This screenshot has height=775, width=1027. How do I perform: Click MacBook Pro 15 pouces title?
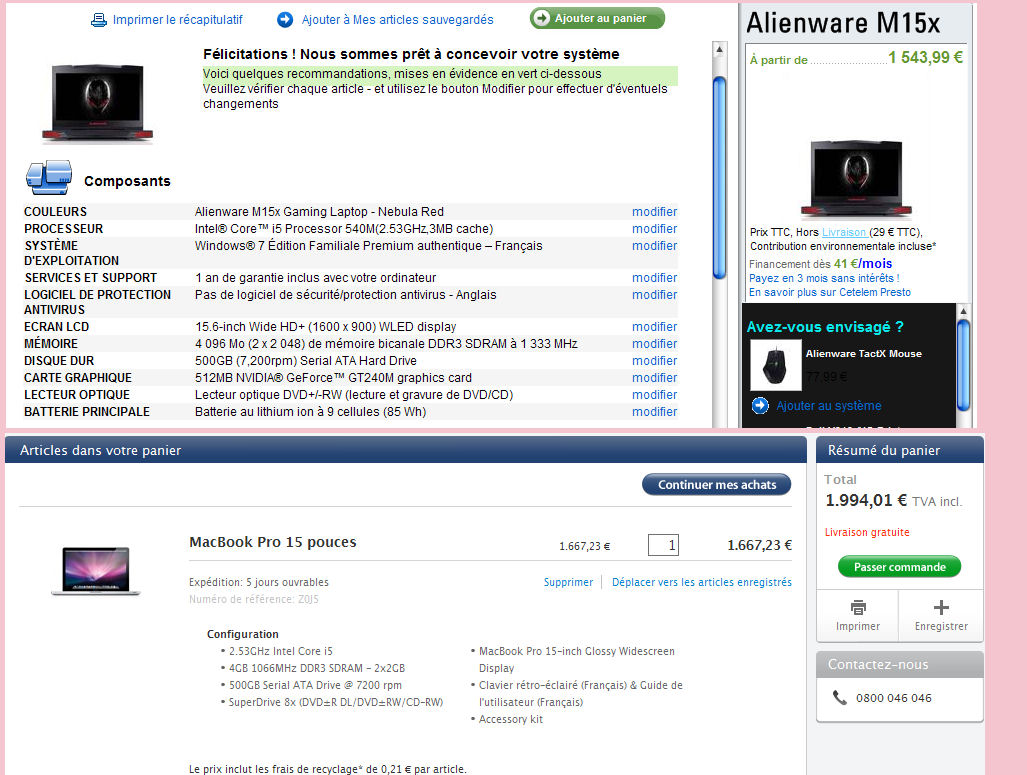coord(272,542)
